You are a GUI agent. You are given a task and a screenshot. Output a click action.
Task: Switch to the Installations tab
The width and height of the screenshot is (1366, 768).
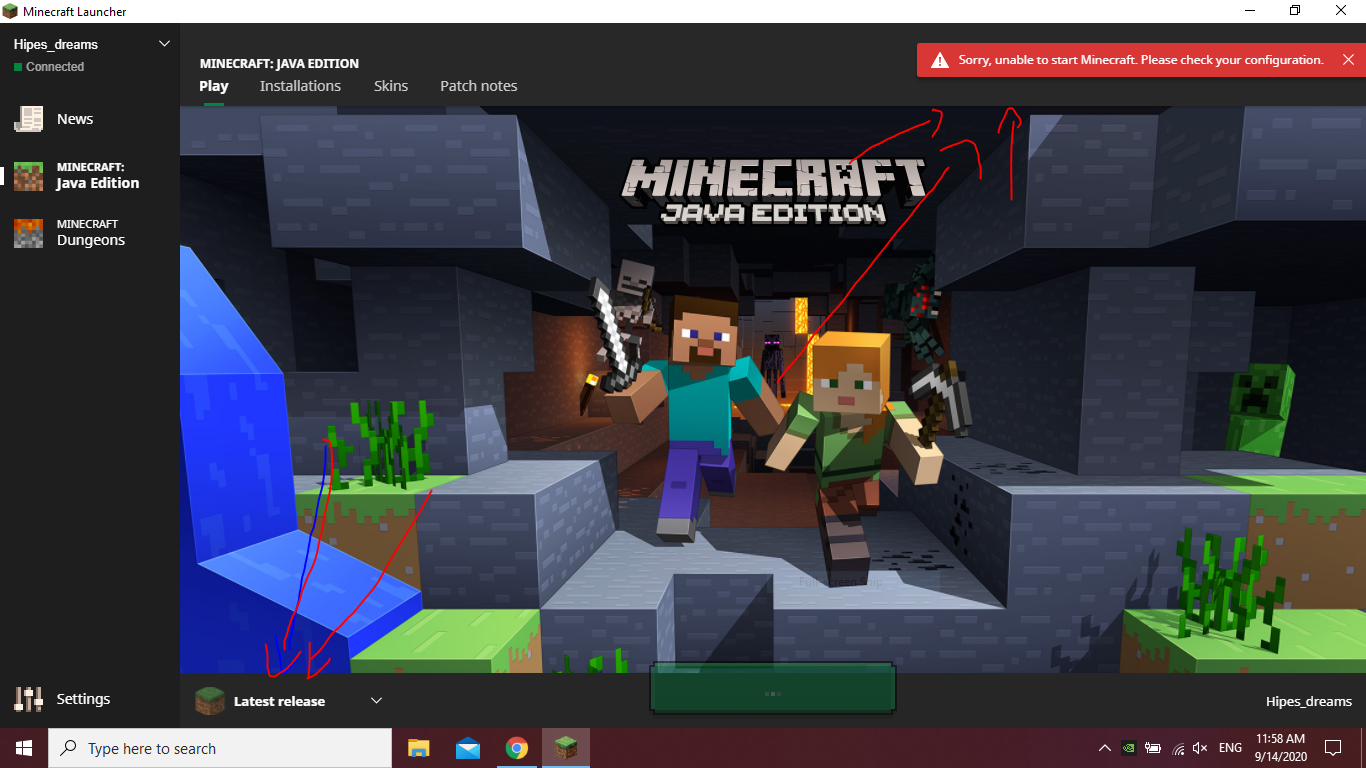tap(300, 86)
